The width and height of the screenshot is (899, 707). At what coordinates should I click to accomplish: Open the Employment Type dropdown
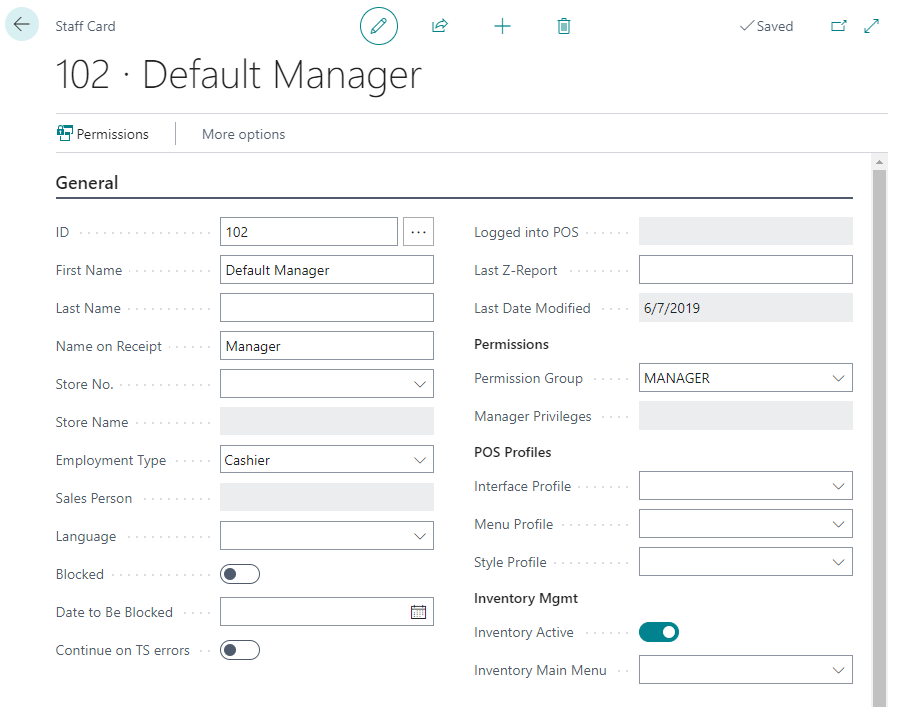[x=419, y=460]
